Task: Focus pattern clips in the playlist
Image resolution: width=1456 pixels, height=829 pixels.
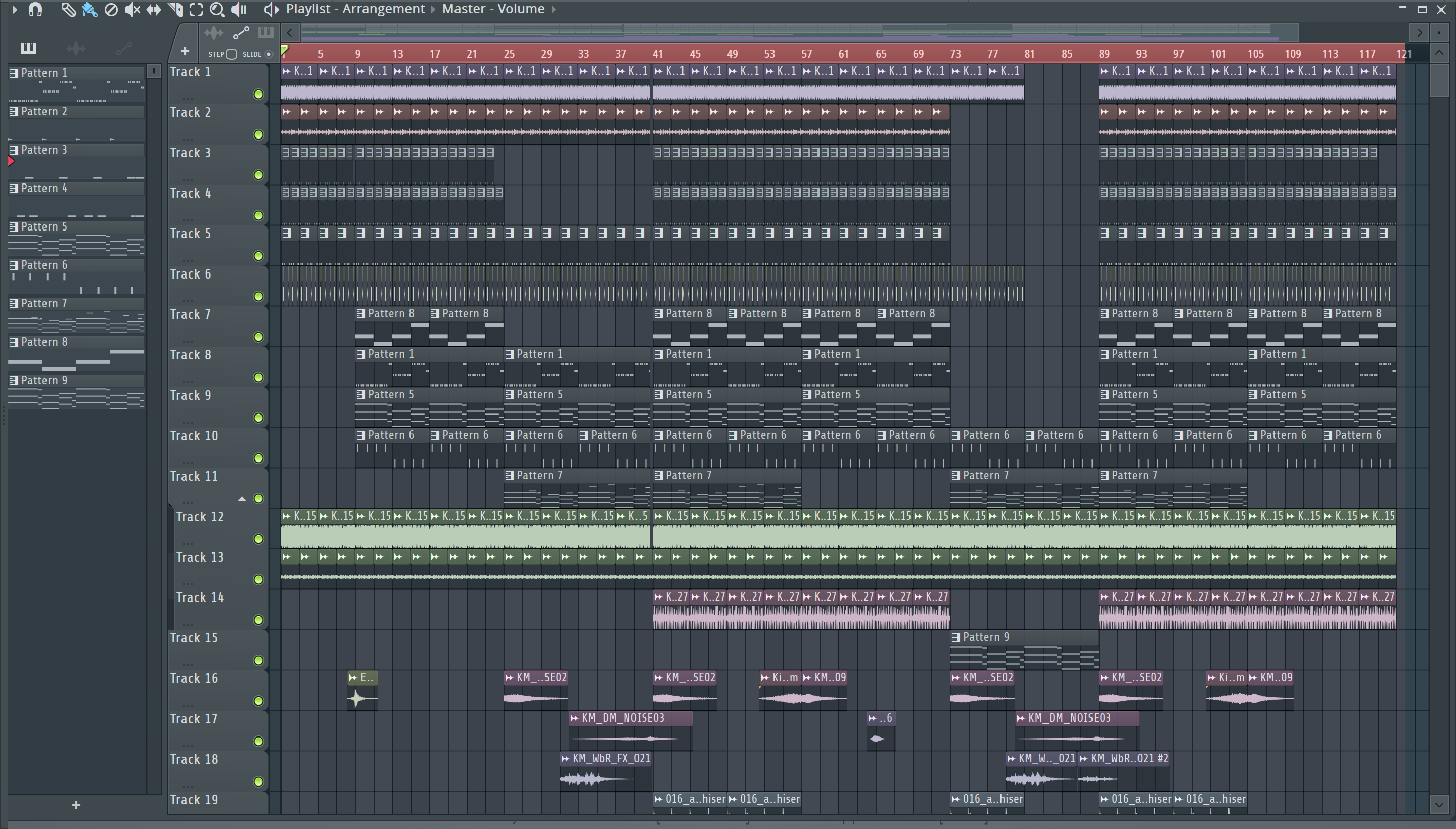Action: (x=265, y=33)
